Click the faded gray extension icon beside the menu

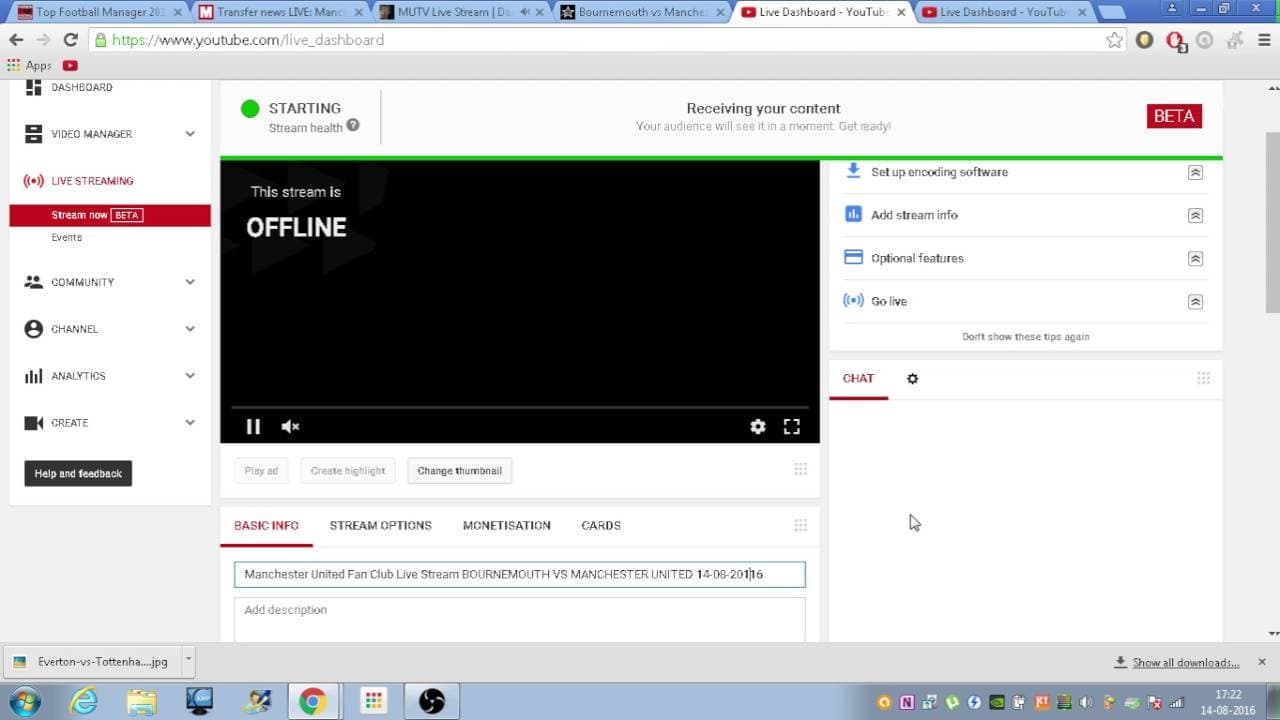click(x=1235, y=40)
